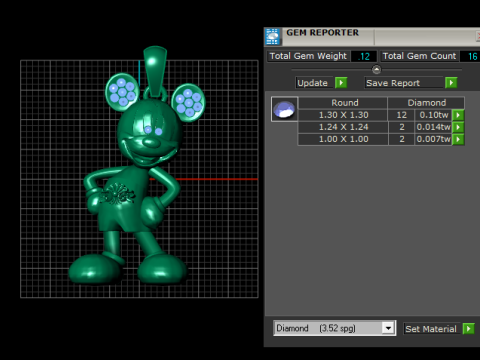Image resolution: width=480 pixels, height=360 pixels.
Task: Click green arrow on 0.007tw row
Action: point(458,139)
